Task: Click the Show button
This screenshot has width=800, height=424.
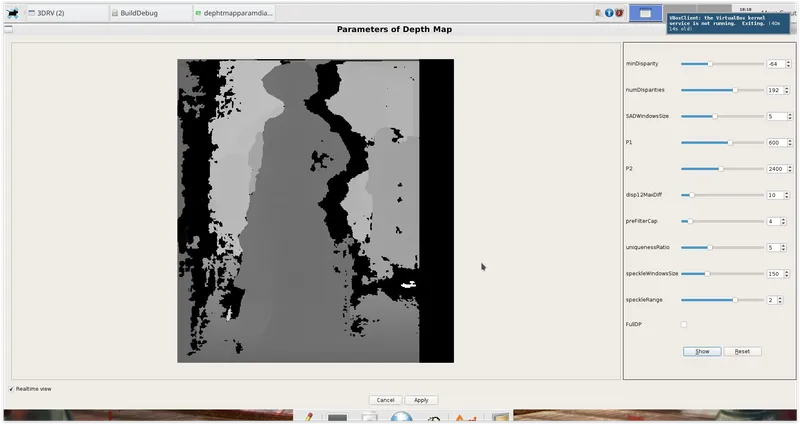Action: 702,352
